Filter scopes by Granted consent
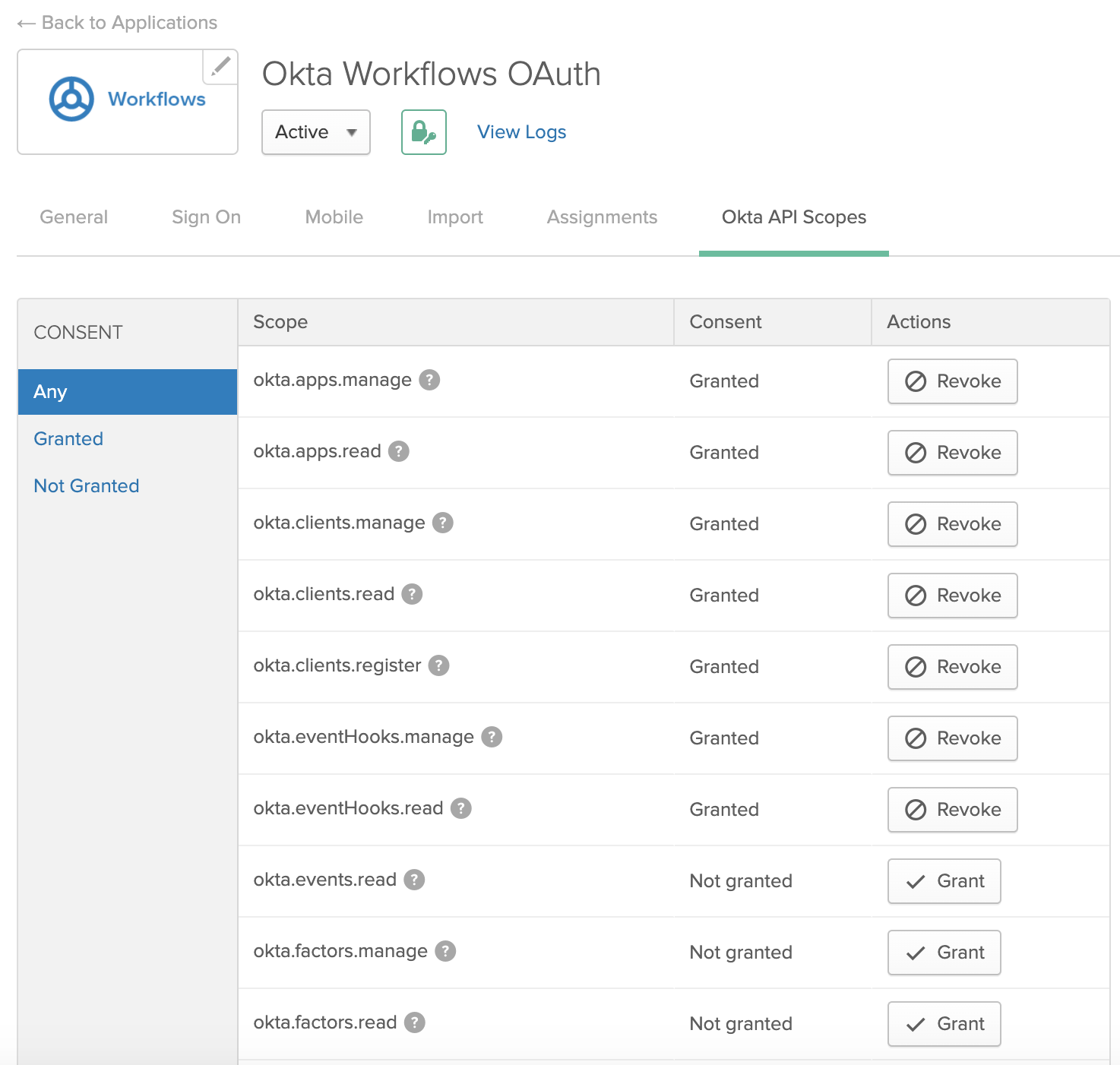The image size is (1120, 1065). pos(68,439)
